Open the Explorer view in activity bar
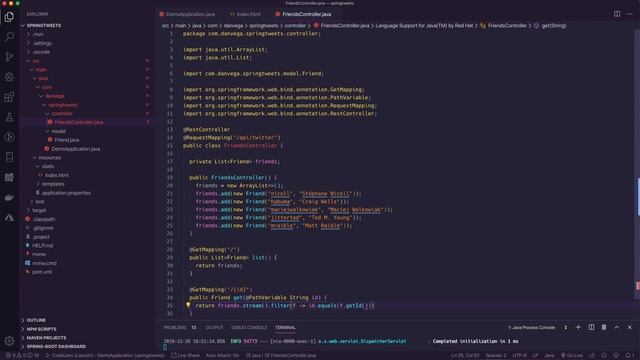This screenshot has width=640, height=360. pyautogui.click(x=9, y=17)
